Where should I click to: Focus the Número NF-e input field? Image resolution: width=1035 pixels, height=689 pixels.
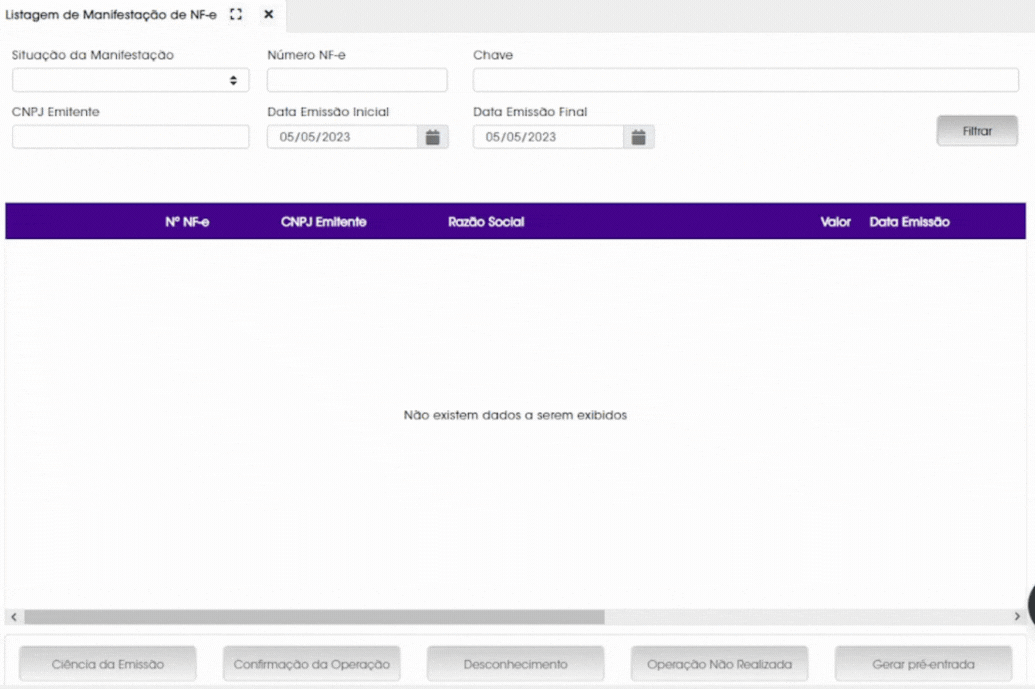(x=357, y=81)
